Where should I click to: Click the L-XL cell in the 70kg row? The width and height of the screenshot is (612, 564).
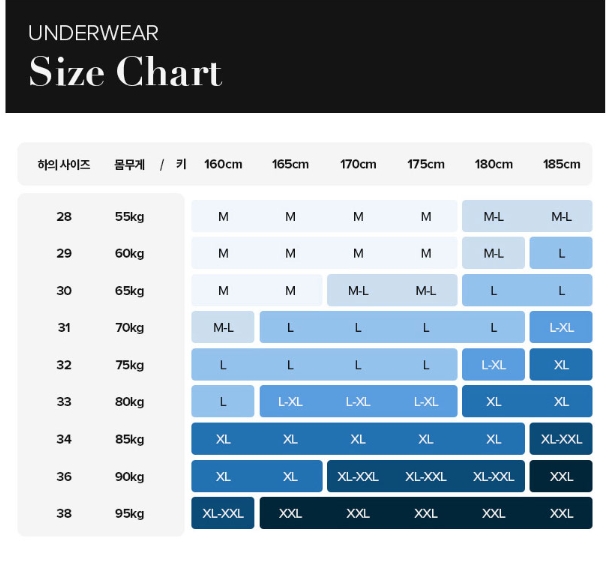tap(561, 327)
